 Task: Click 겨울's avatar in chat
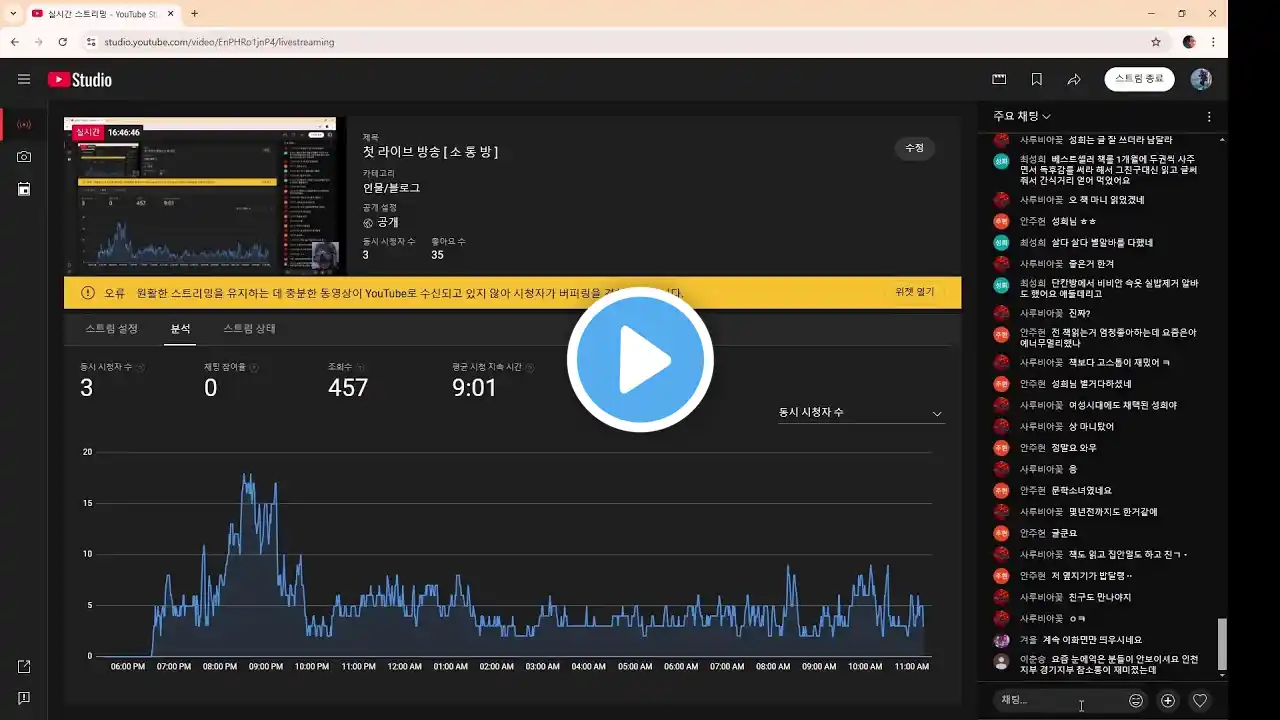1001,640
